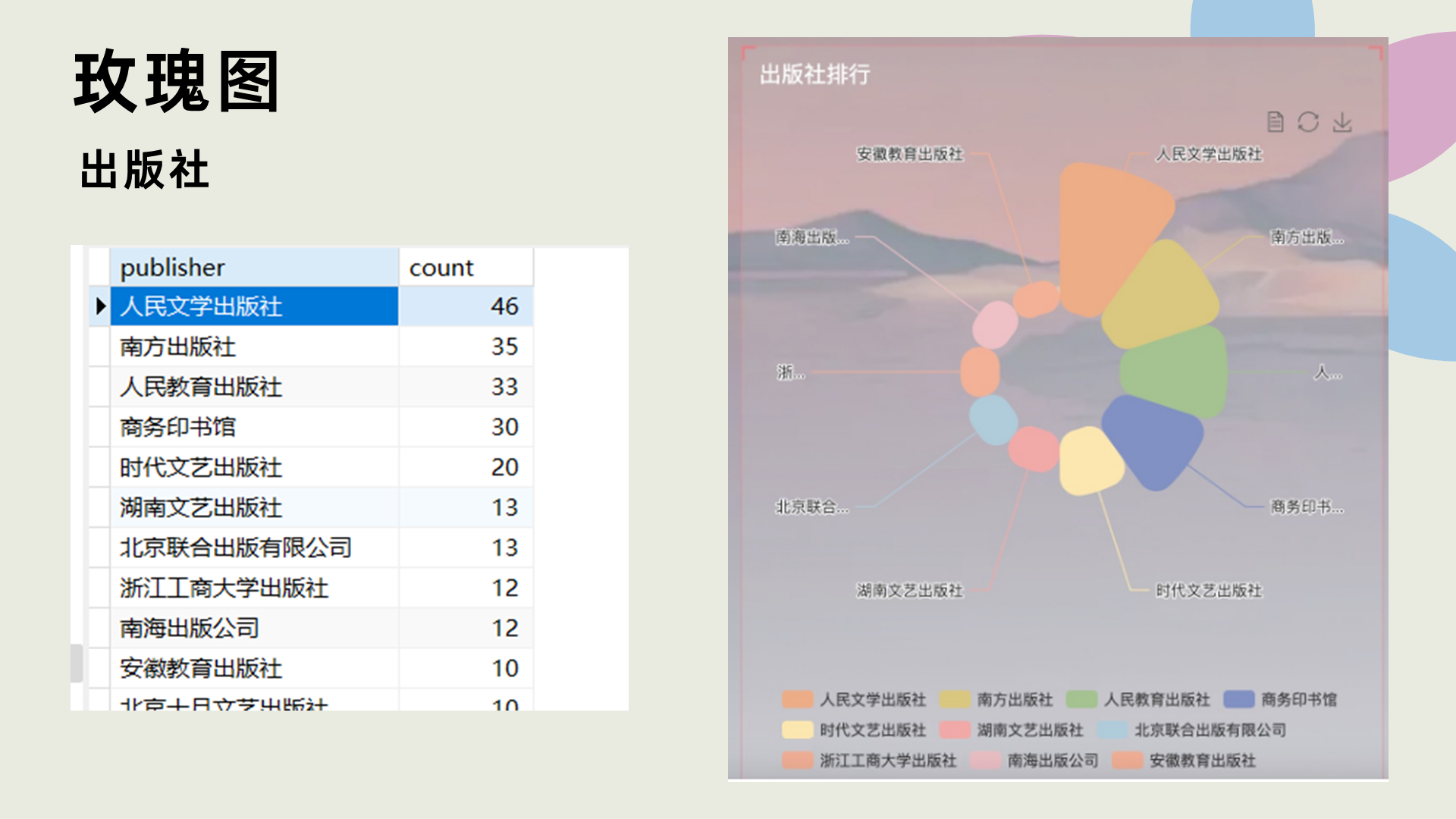The height and width of the screenshot is (819, 1456).
Task: Select the 时代文艺出版社 table cell
Action: coord(254,467)
